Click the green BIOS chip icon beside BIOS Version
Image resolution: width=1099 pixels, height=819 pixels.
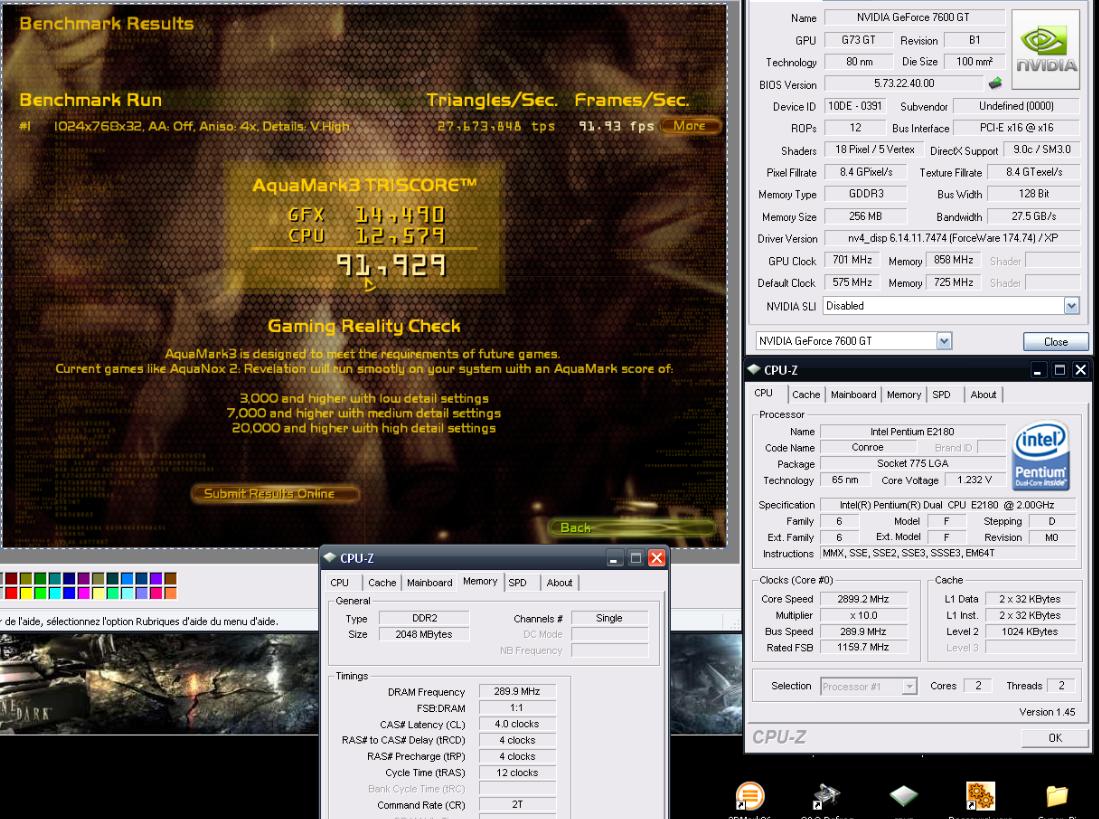pos(995,83)
